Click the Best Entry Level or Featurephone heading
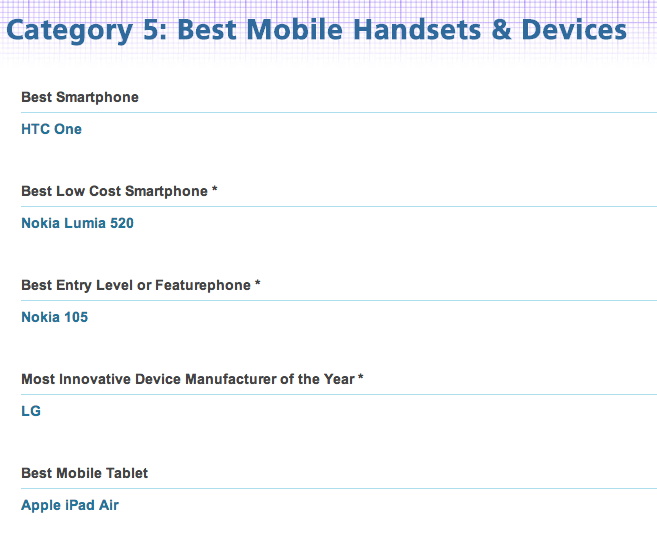The image size is (657, 537). coord(136,285)
